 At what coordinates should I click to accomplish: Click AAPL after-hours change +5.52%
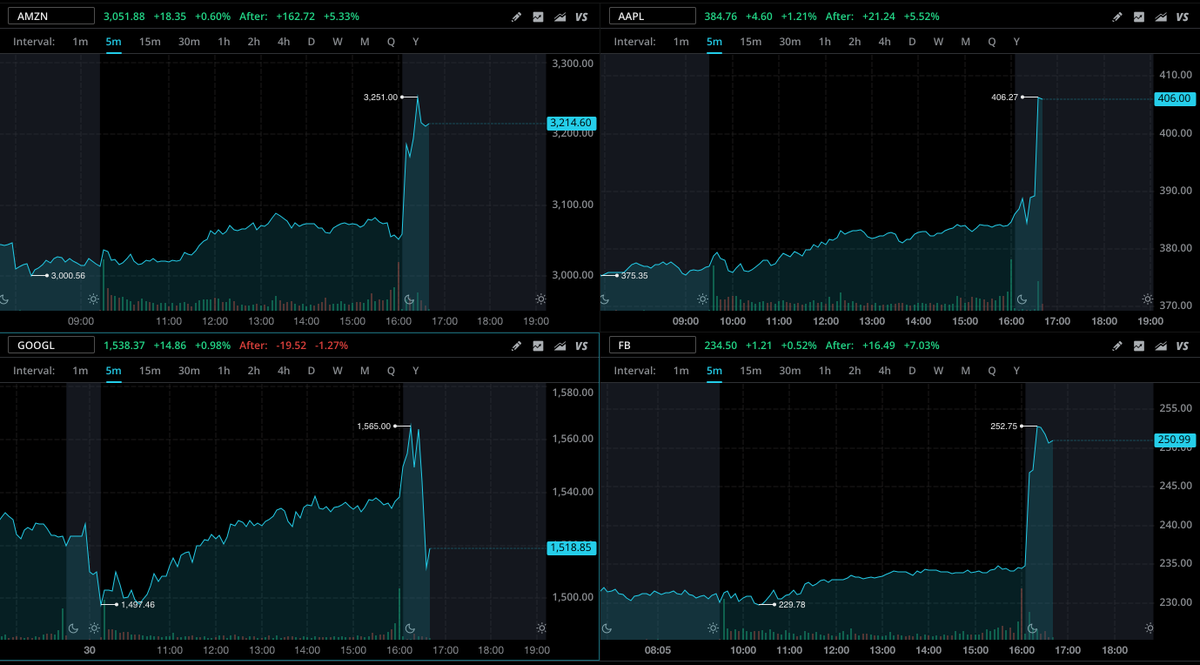[x=923, y=17]
